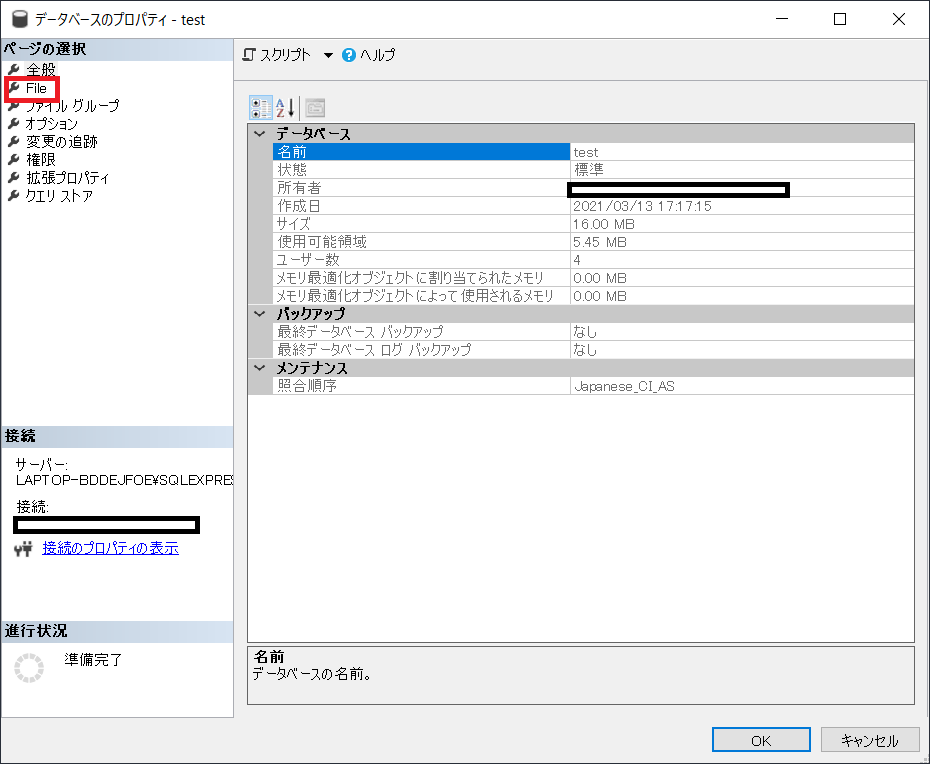This screenshot has height=764, width=930.
Task: Collapse the バックアップ category section
Action: [x=260, y=314]
